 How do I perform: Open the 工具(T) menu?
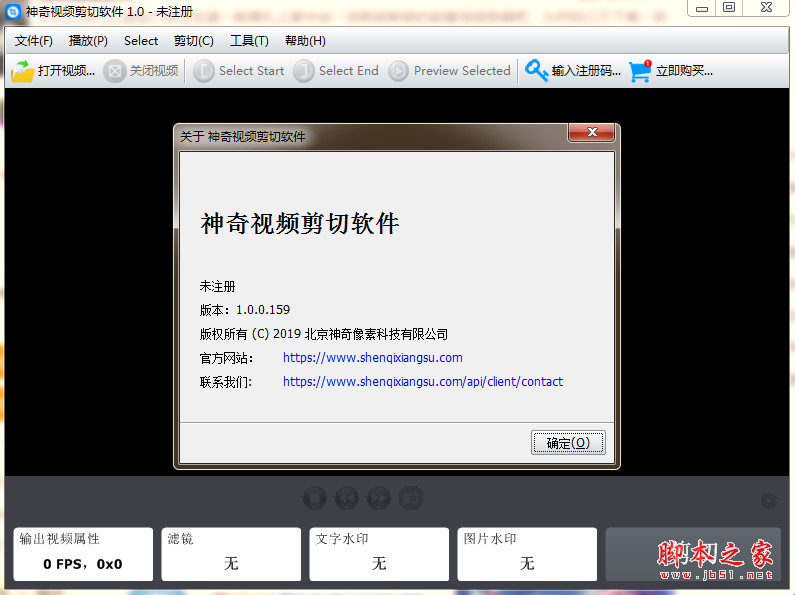[249, 41]
